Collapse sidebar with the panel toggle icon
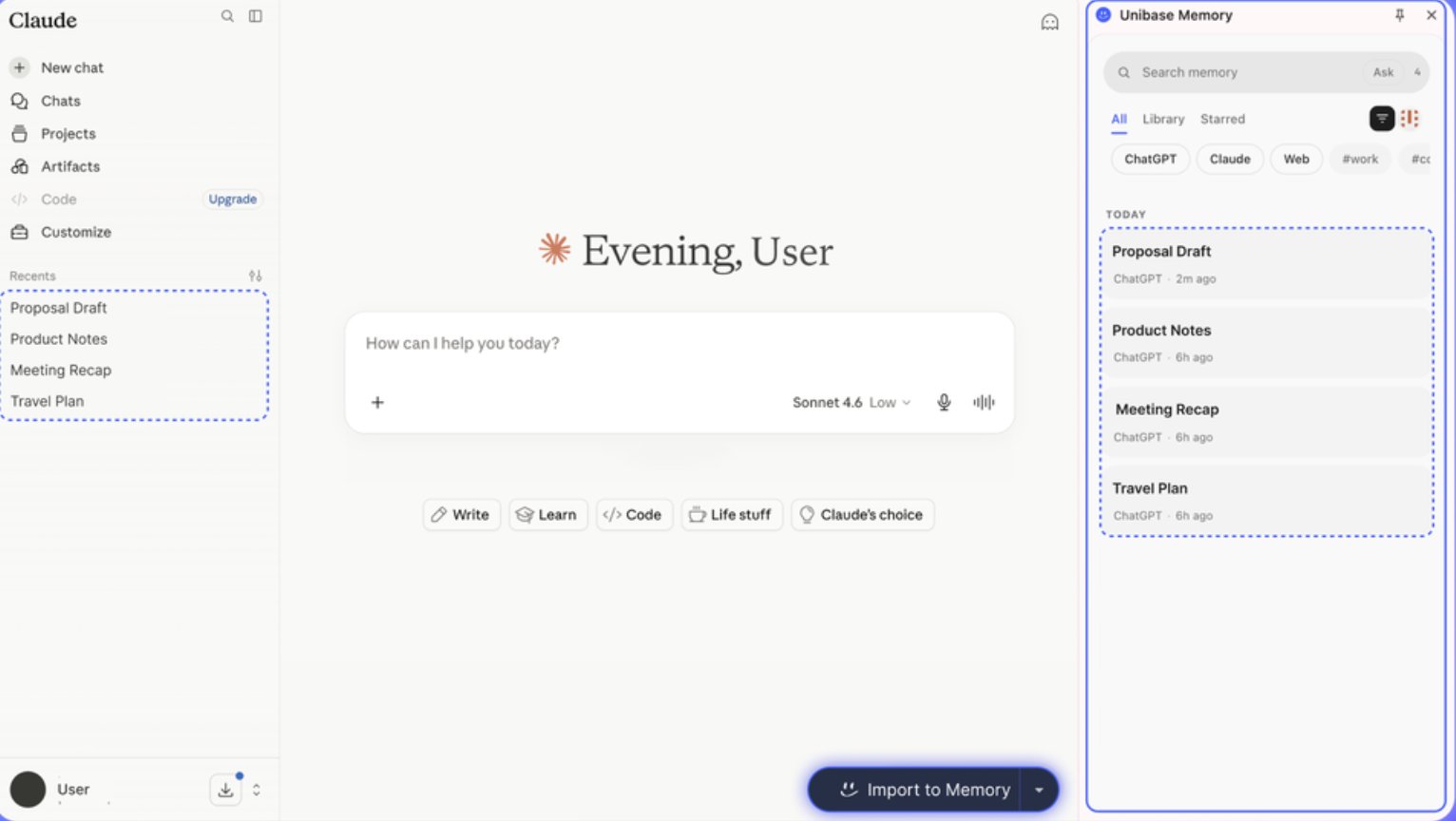 (256, 16)
